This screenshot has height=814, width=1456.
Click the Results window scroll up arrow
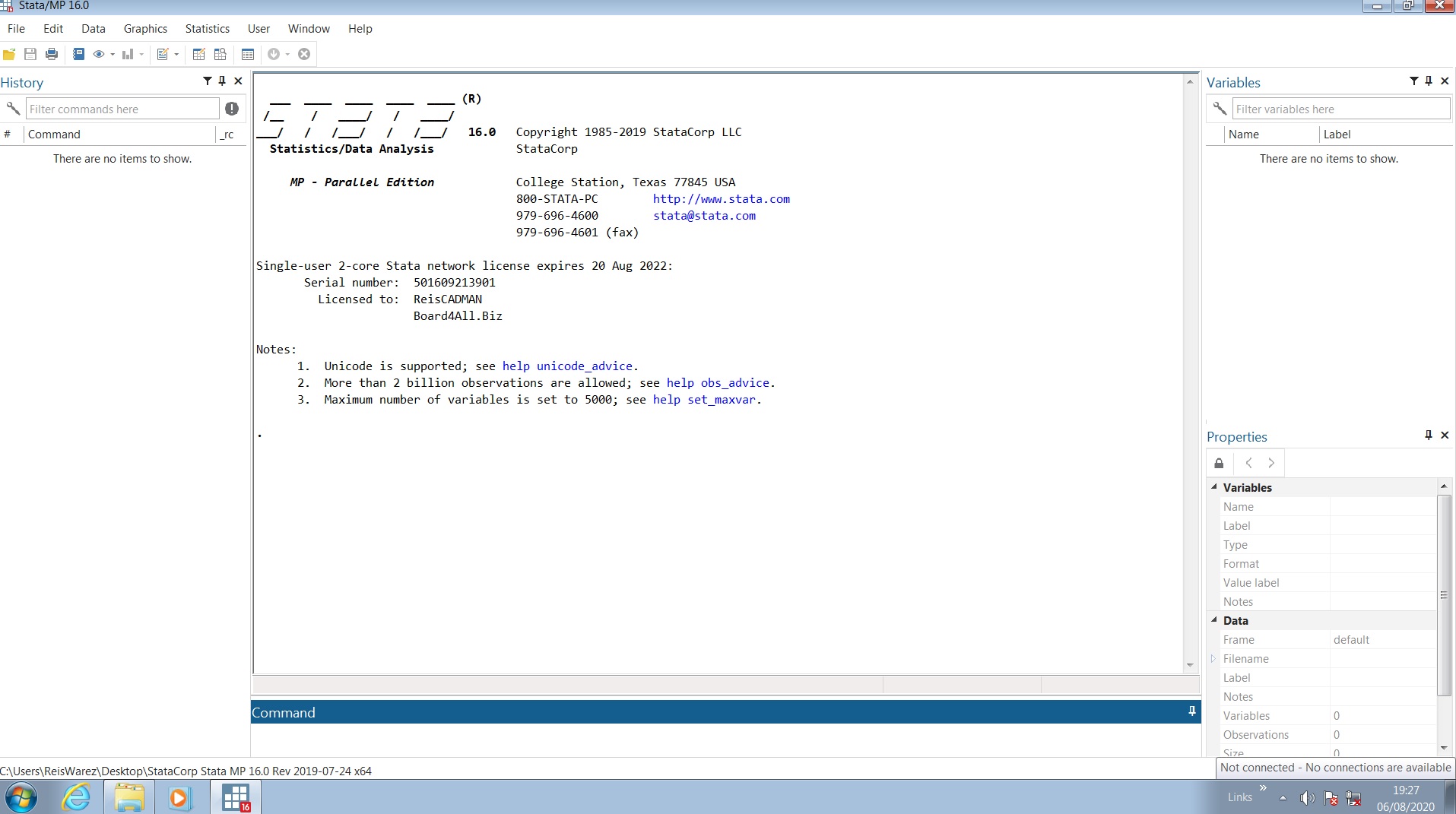(1190, 81)
